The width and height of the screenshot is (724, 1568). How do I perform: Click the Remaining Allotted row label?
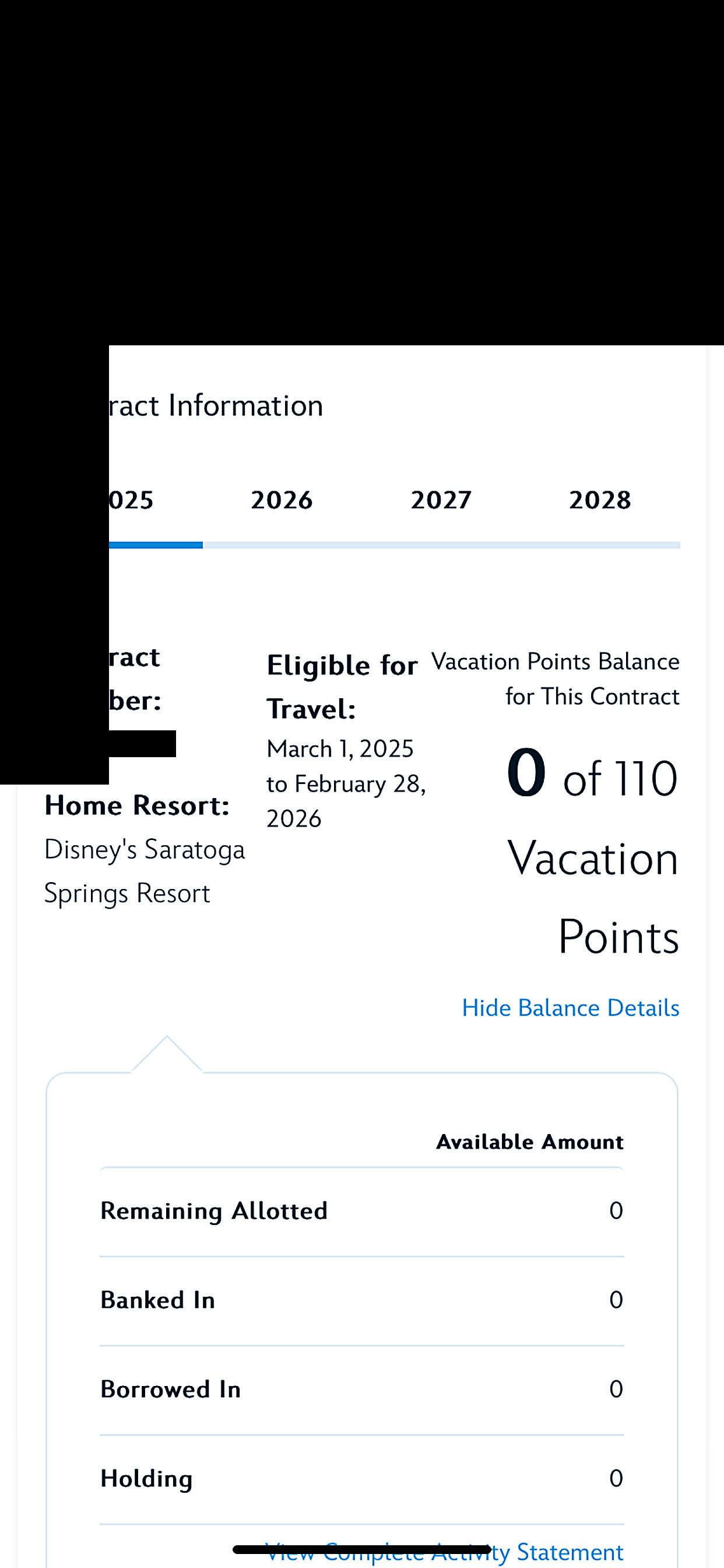[x=214, y=1210]
